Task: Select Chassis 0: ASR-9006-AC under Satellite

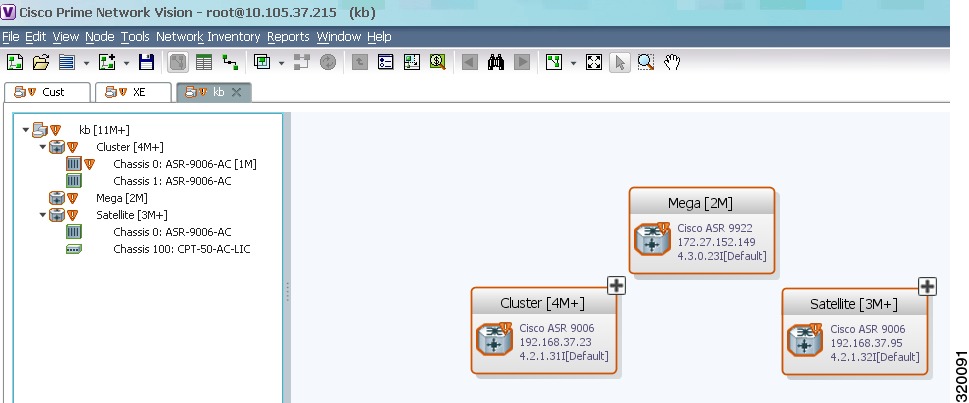Action: (x=172, y=232)
